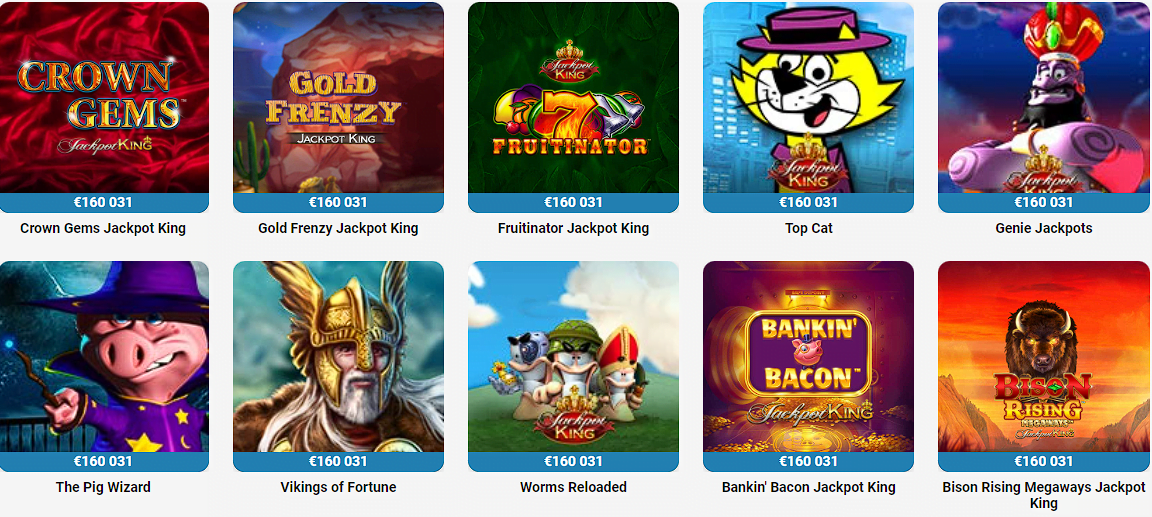Open the Genie Jackpots game image
The image size is (1152, 517).
[1043, 98]
